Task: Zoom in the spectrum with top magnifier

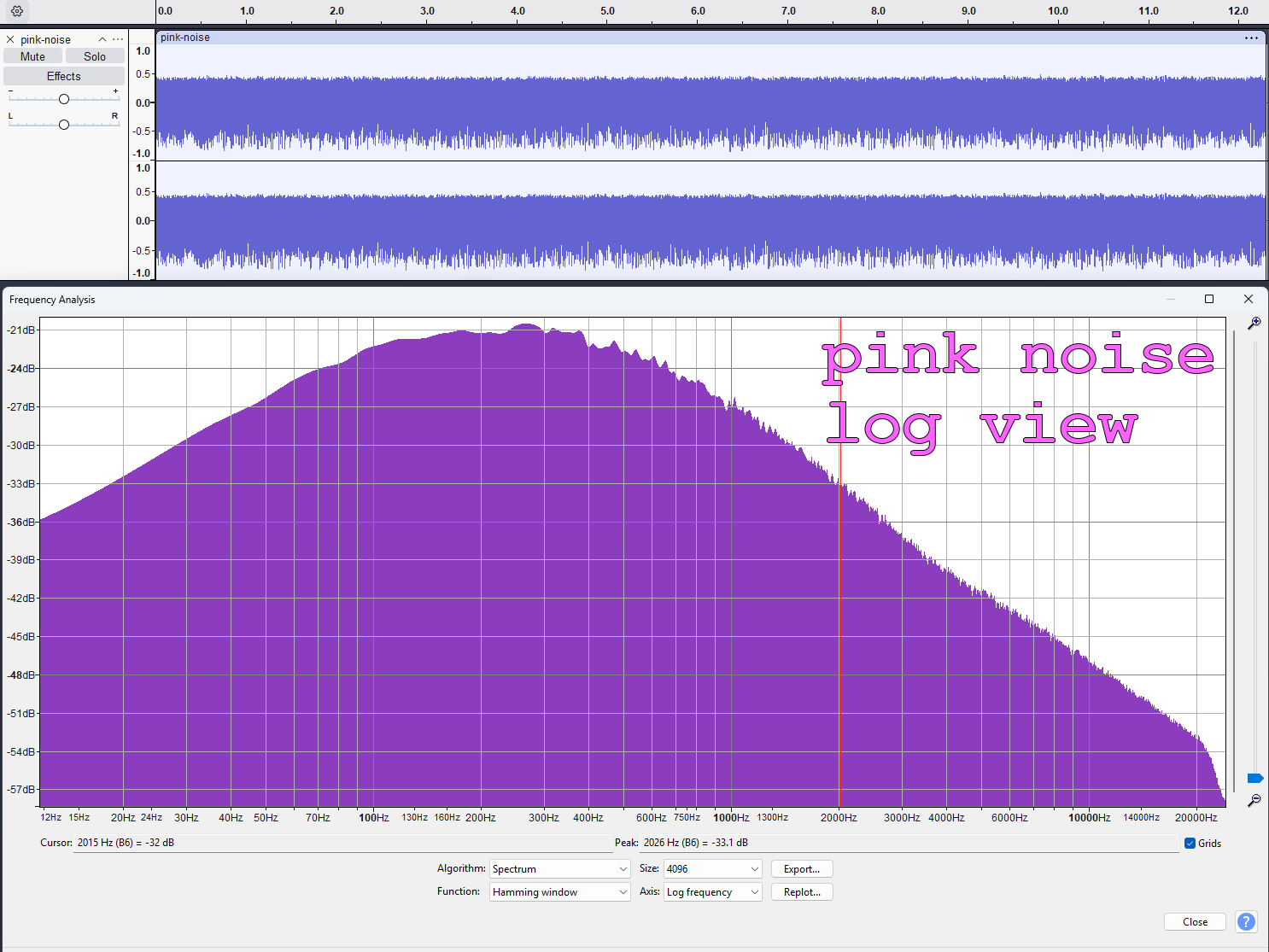Action: click(1254, 324)
